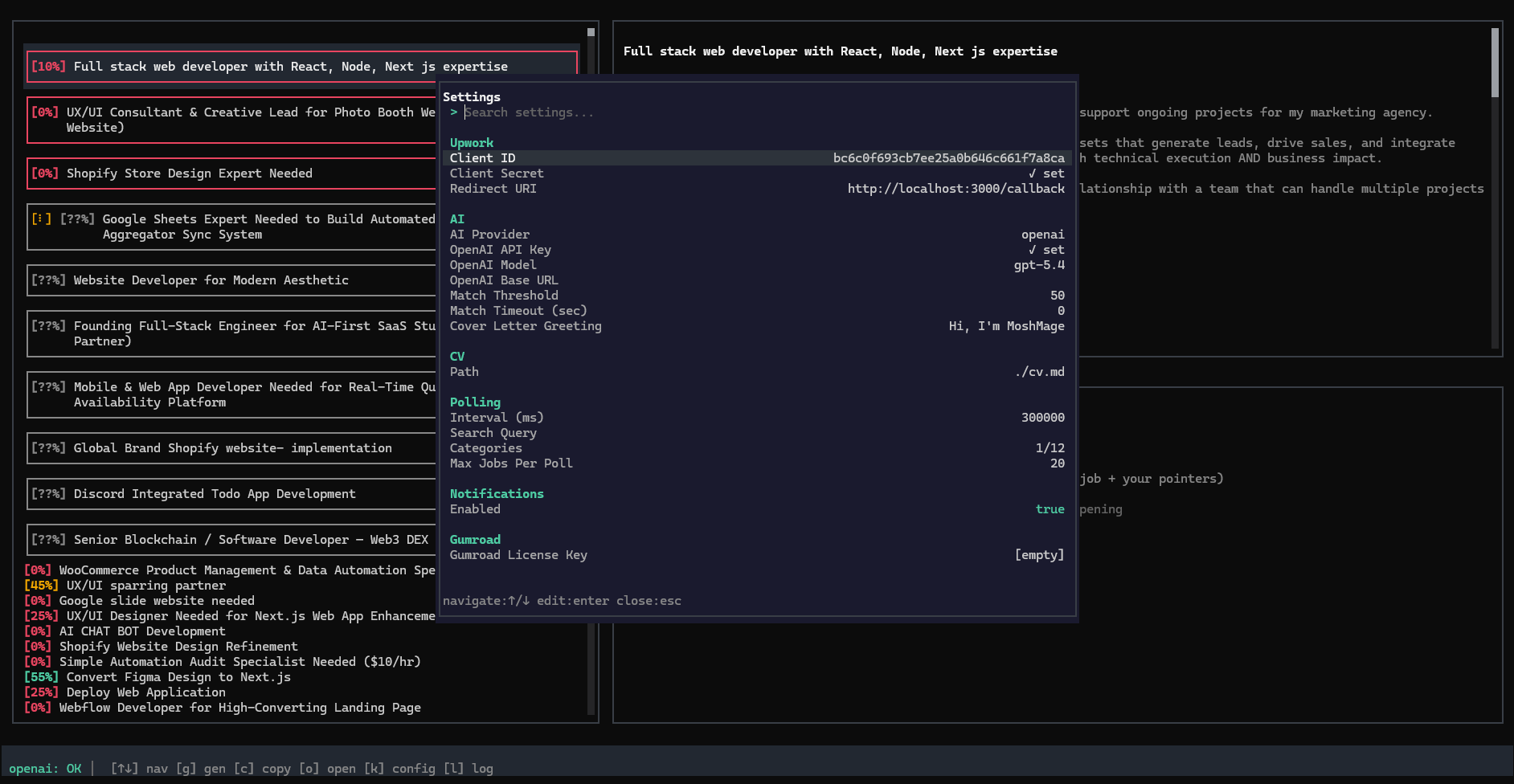Click the nav arrows indicator in status bar
The height and width of the screenshot is (784, 1514).
[x=125, y=768]
